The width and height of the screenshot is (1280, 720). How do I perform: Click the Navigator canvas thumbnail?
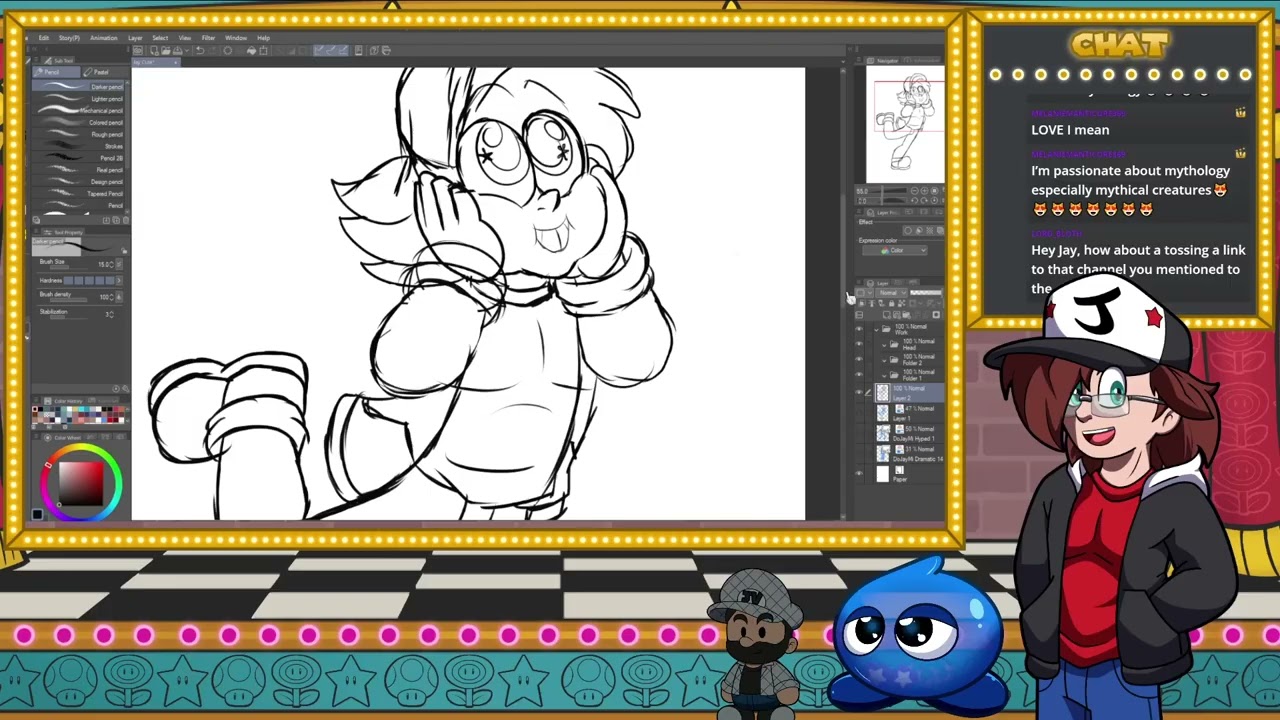coord(905,124)
